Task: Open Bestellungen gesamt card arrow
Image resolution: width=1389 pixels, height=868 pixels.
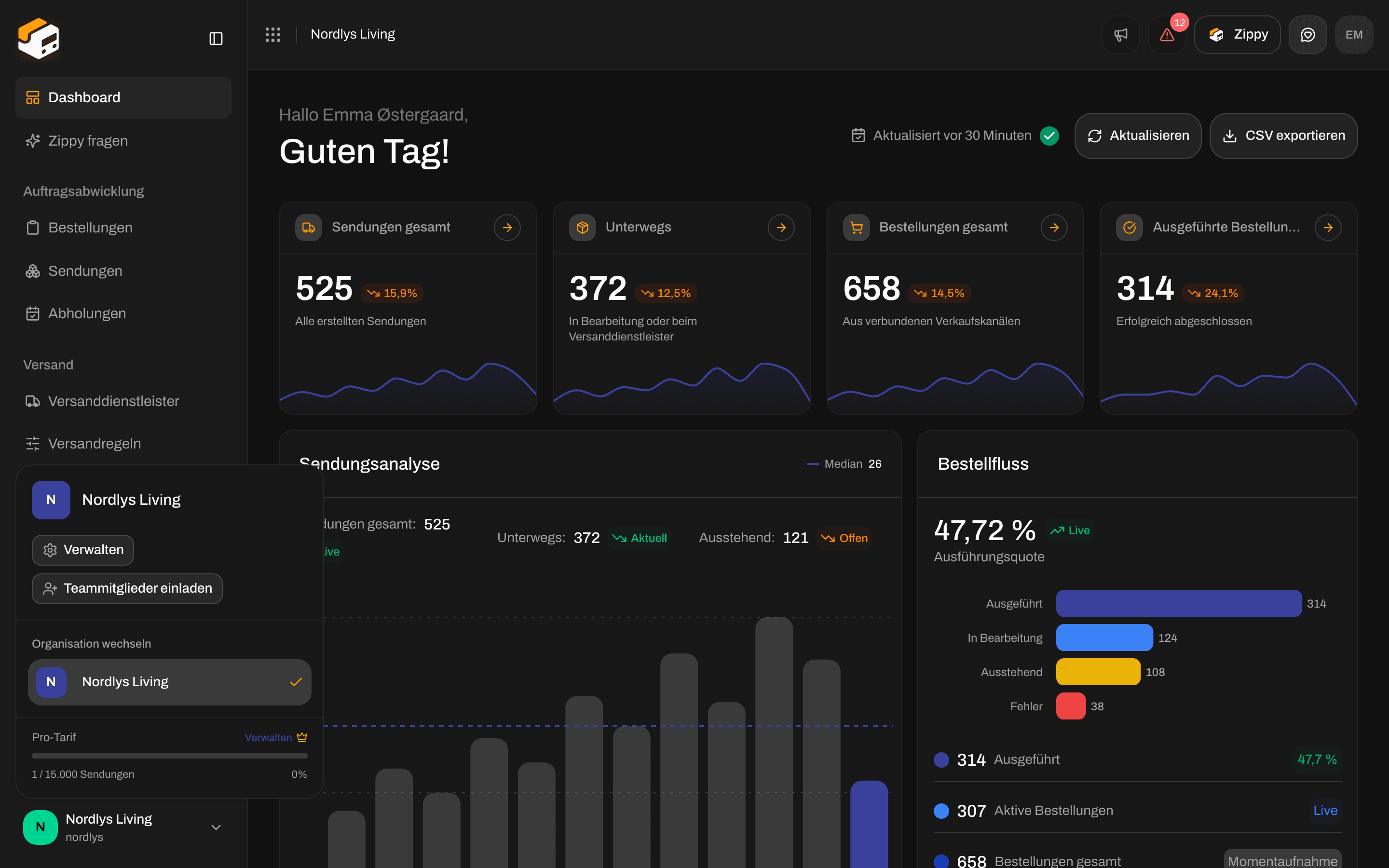Action: 1054,228
